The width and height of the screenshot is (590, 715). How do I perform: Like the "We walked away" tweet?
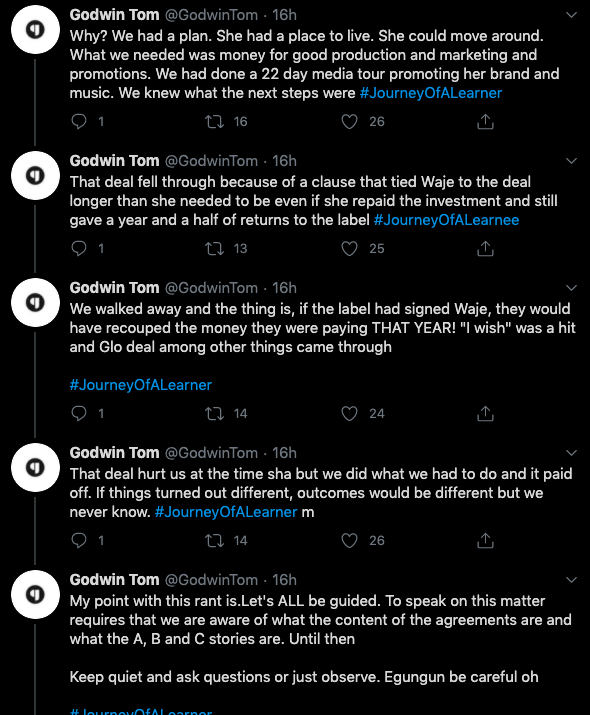click(x=349, y=414)
